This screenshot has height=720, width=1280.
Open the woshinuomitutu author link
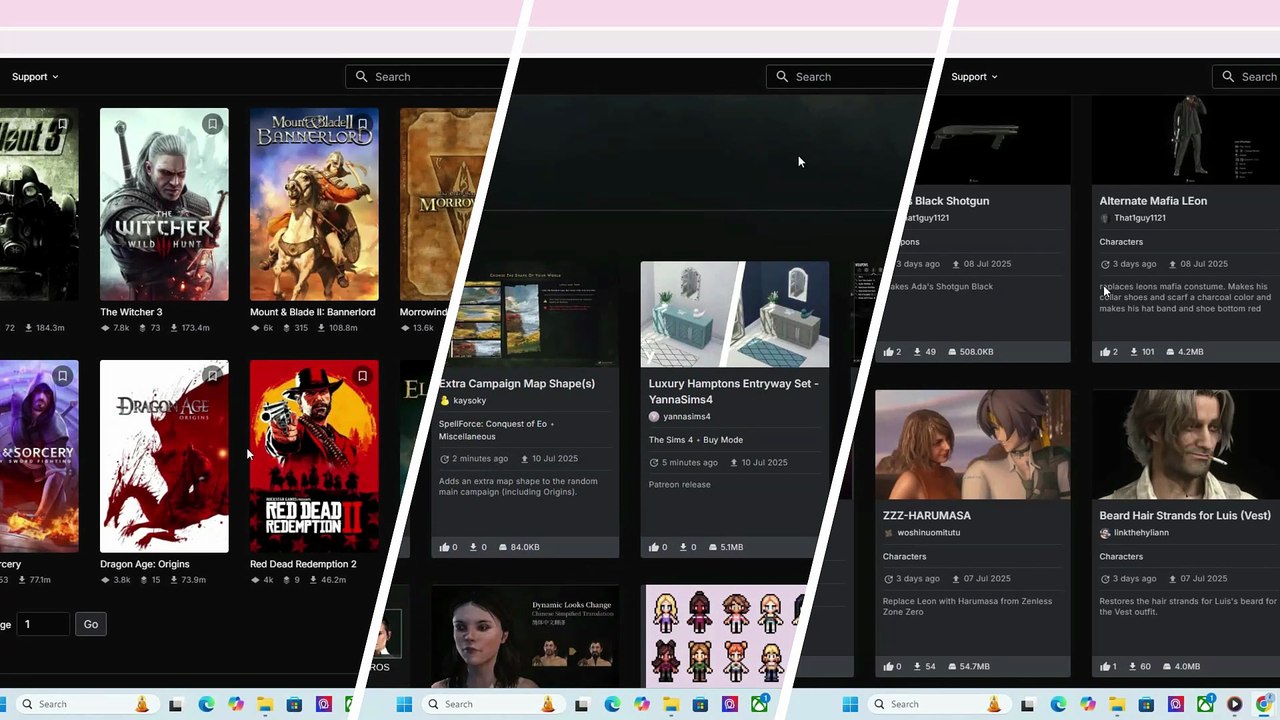tap(928, 533)
